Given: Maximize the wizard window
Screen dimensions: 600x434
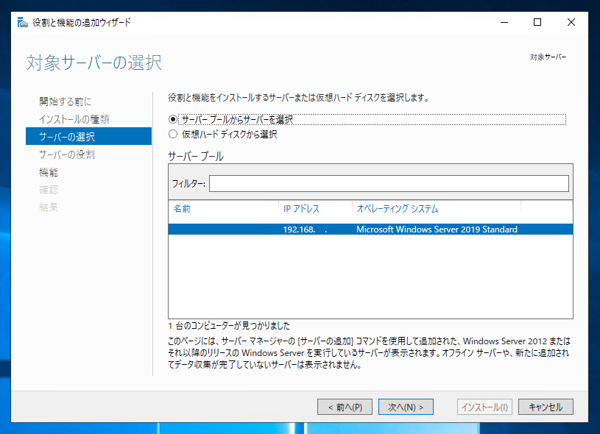Looking at the screenshot, I should pyautogui.click(x=537, y=23).
